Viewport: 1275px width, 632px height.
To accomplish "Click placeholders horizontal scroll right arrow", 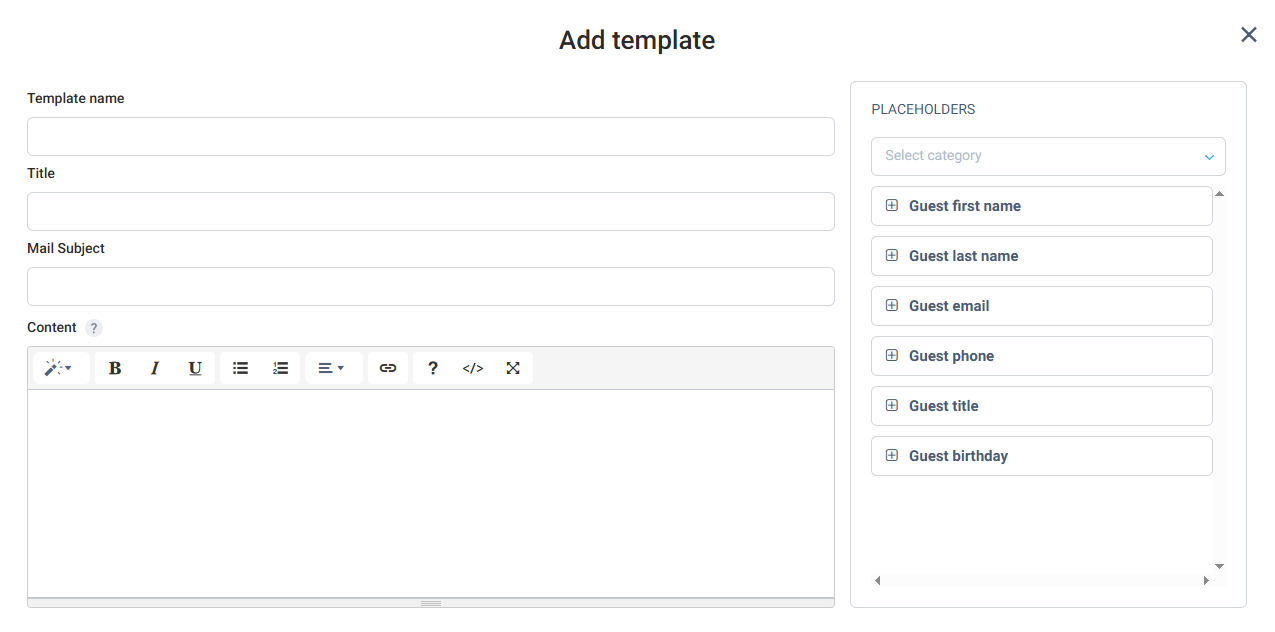I will tap(1206, 580).
